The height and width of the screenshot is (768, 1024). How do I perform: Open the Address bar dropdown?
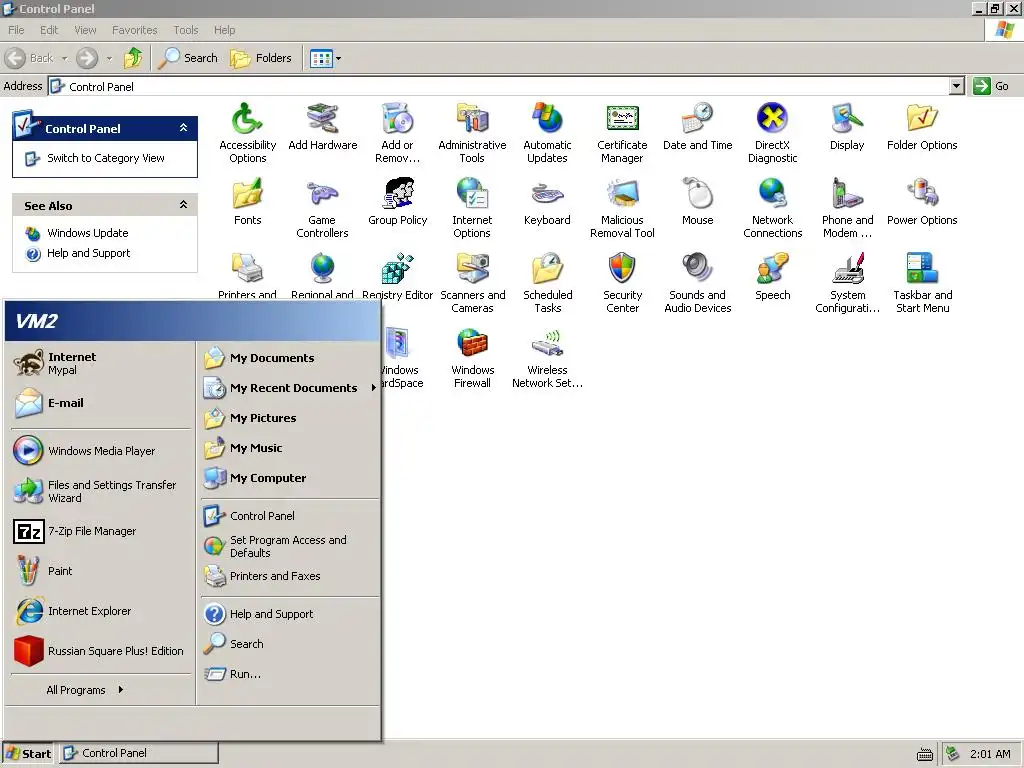[x=957, y=86]
